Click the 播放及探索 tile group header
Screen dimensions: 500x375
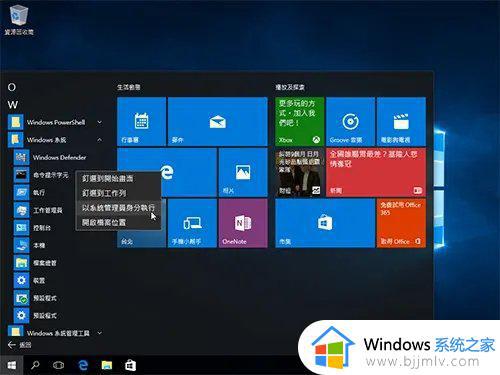(290, 87)
